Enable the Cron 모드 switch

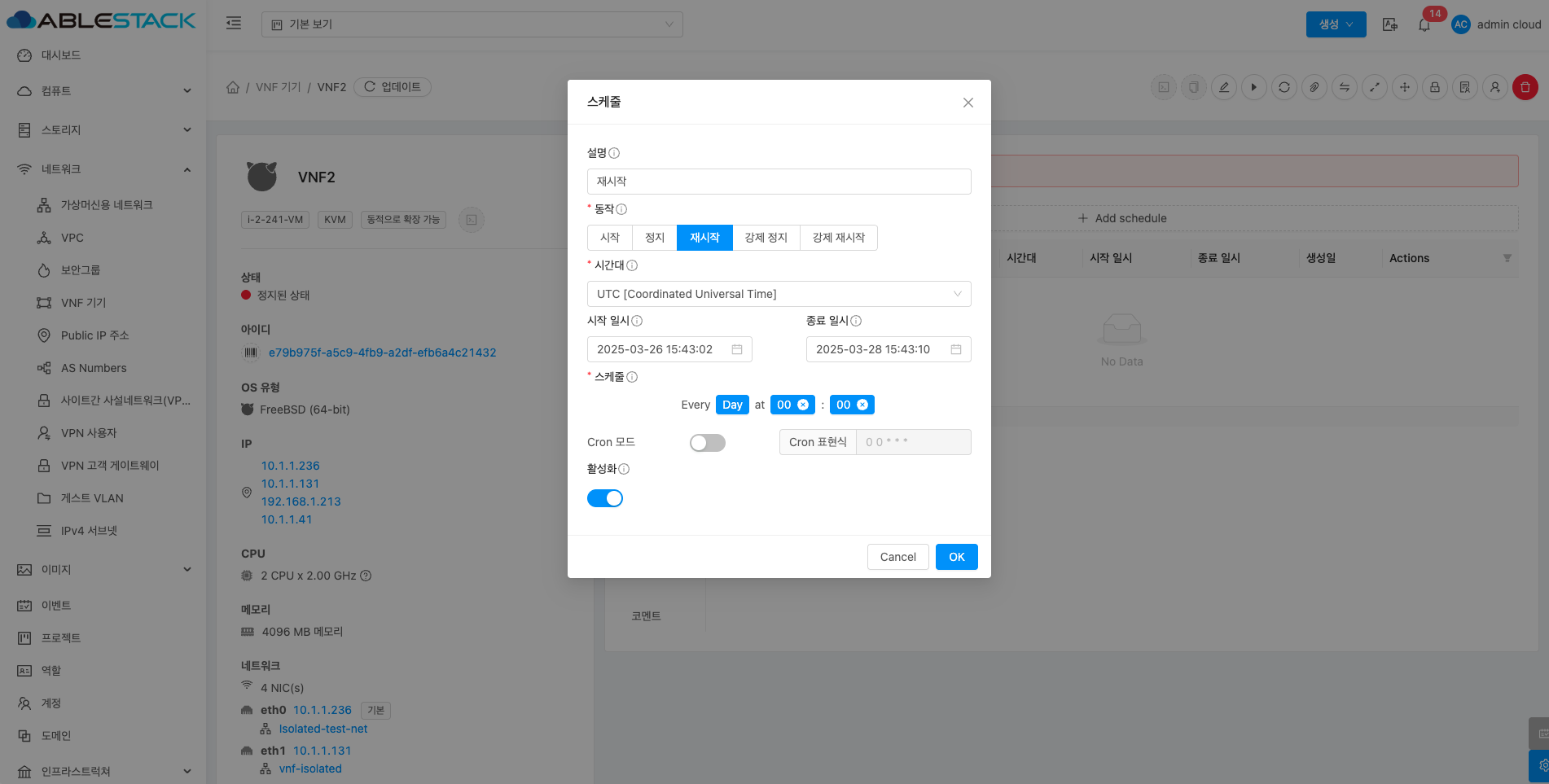tap(707, 443)
